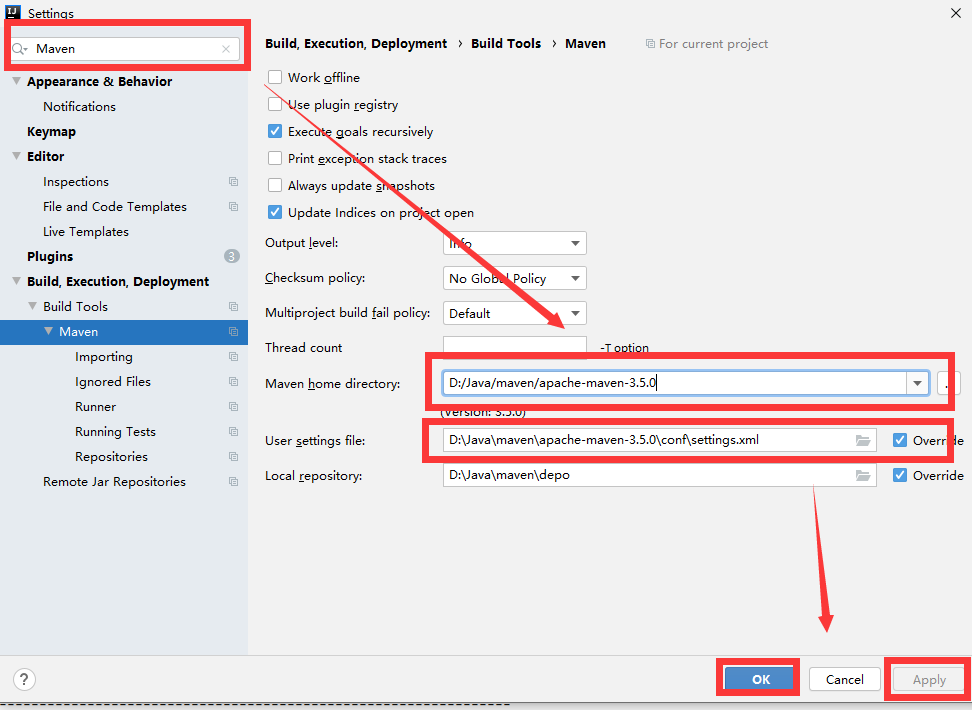
Task: Click the Apply button
Action: tap(929, 680)
